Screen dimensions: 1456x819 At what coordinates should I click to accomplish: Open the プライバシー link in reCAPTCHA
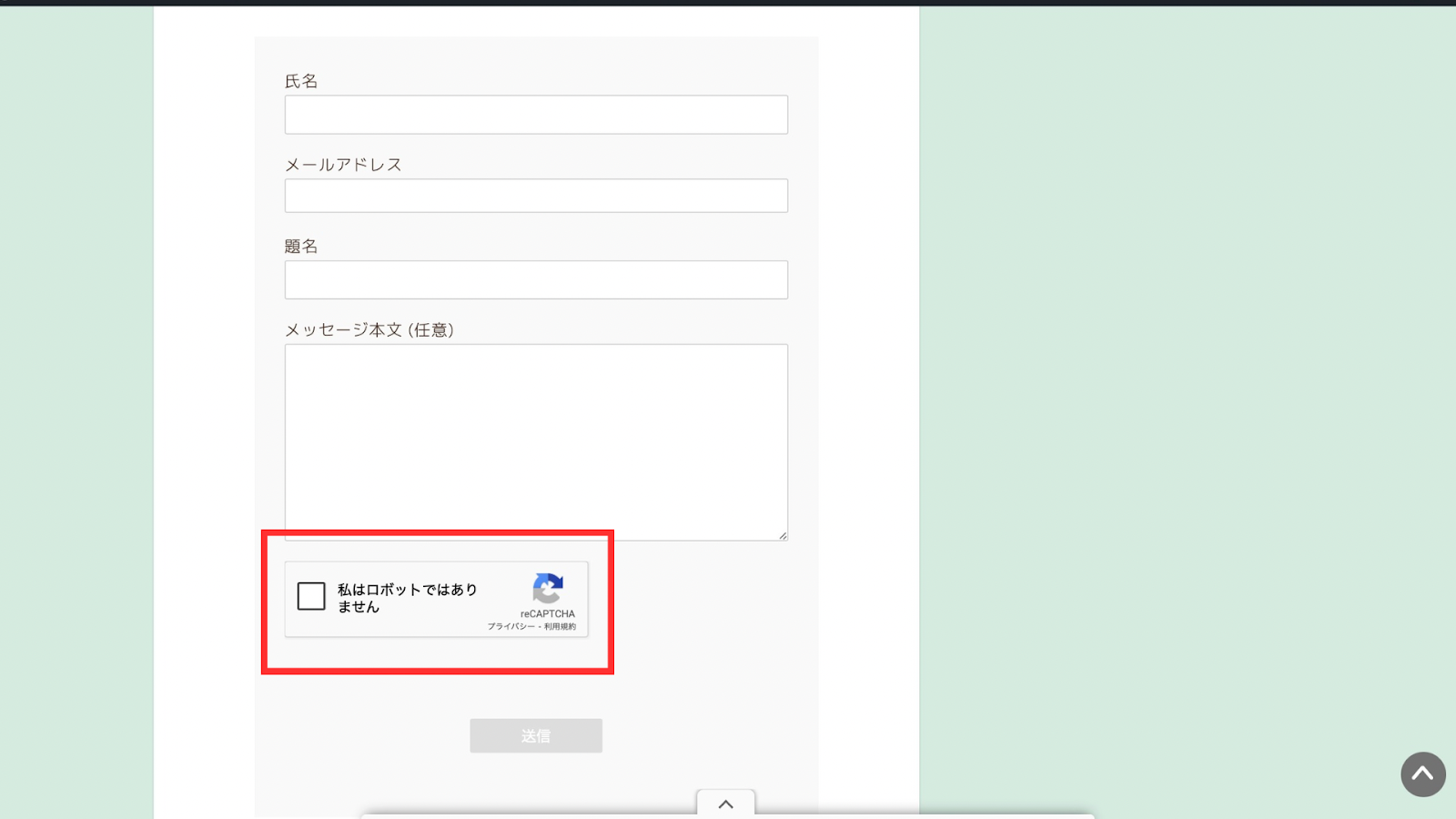[511, 626]
